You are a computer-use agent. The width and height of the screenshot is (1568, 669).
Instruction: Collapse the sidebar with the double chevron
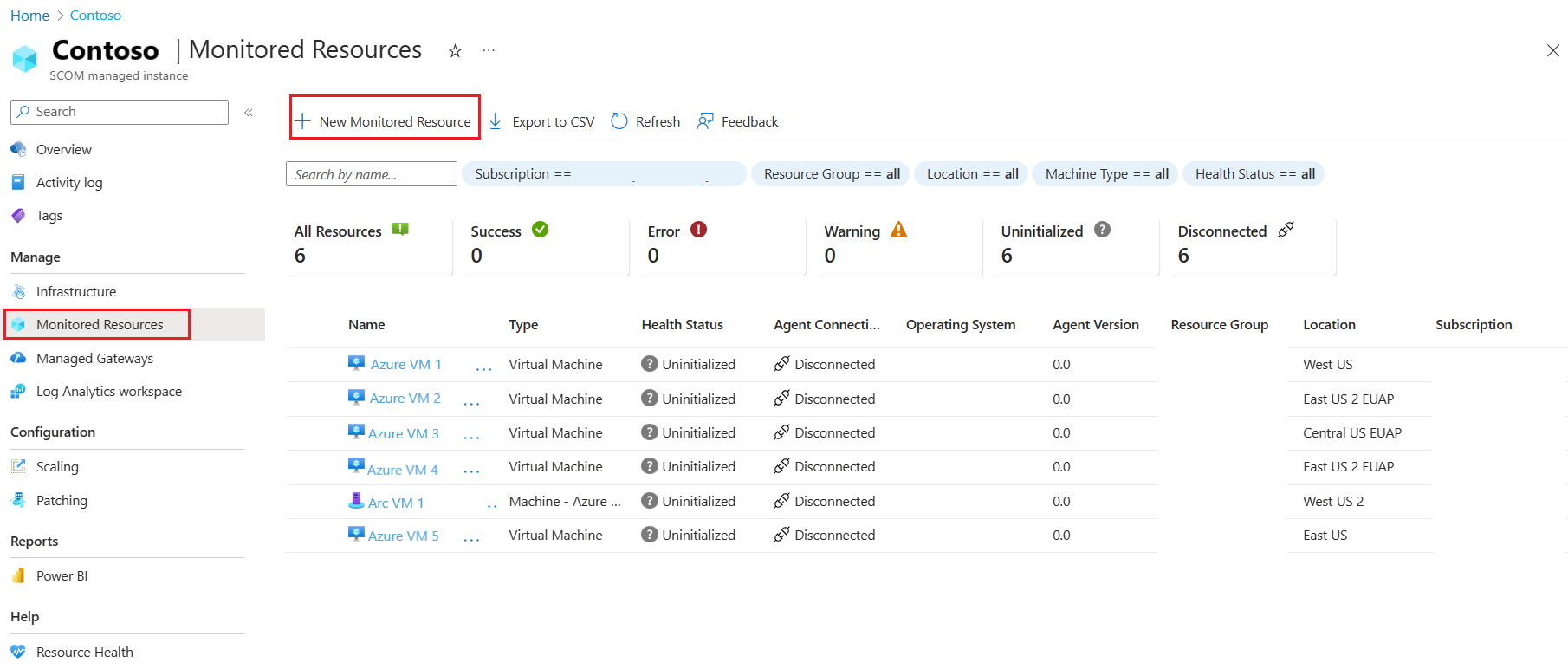coord(249,113)
